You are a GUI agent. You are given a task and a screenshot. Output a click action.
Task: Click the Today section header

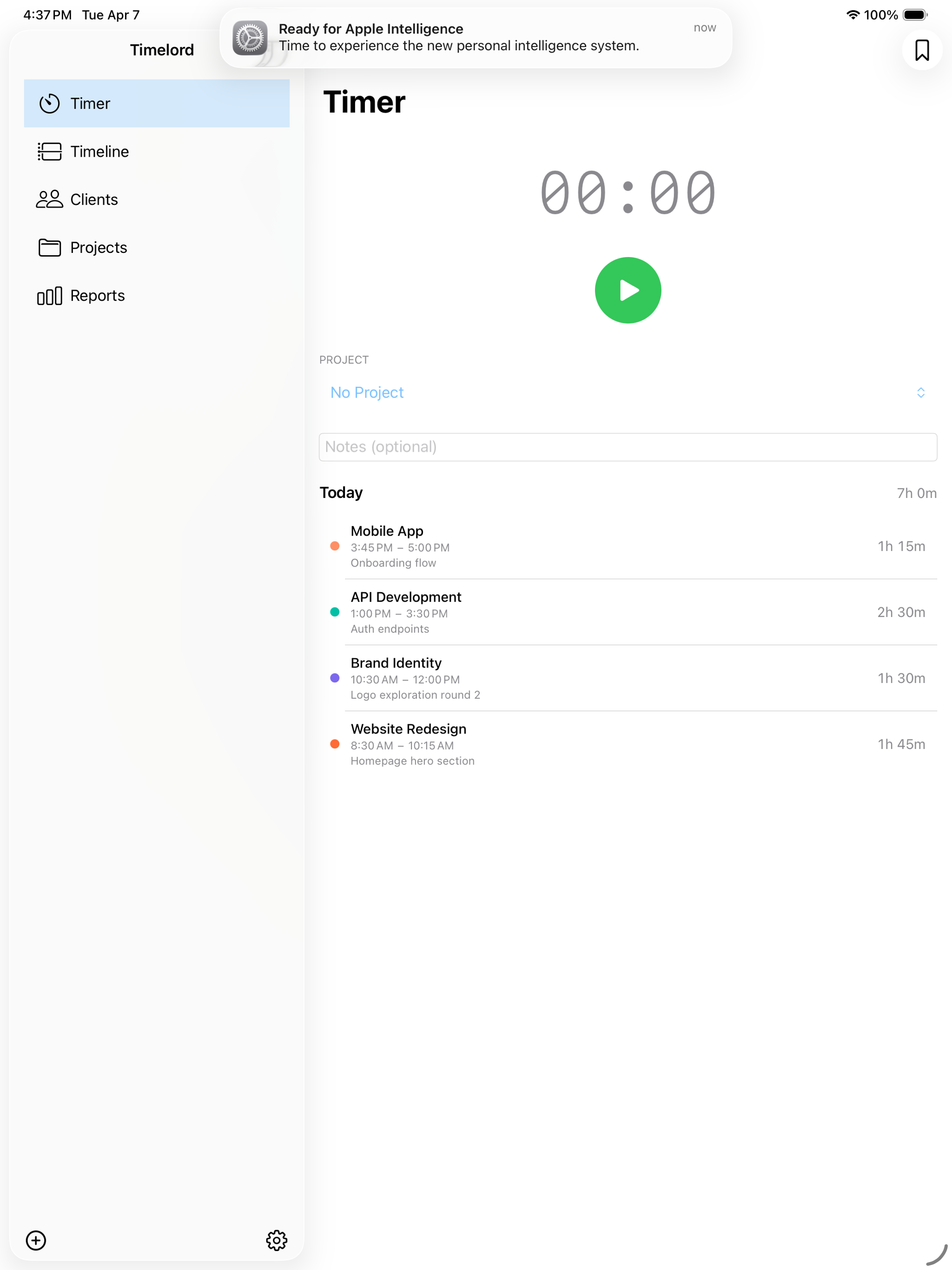tap(341, 493)
